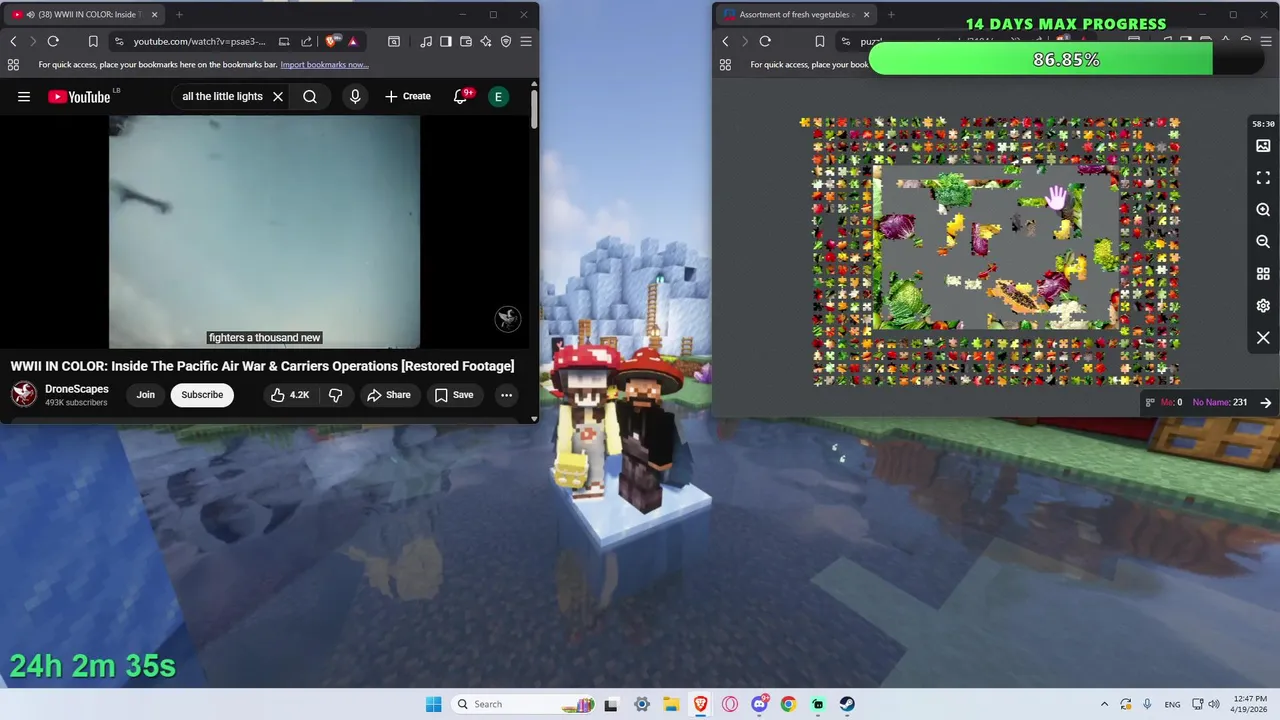Open a new tab in the puzzle window
This screenshot has height=720, width=1280.
891,15
